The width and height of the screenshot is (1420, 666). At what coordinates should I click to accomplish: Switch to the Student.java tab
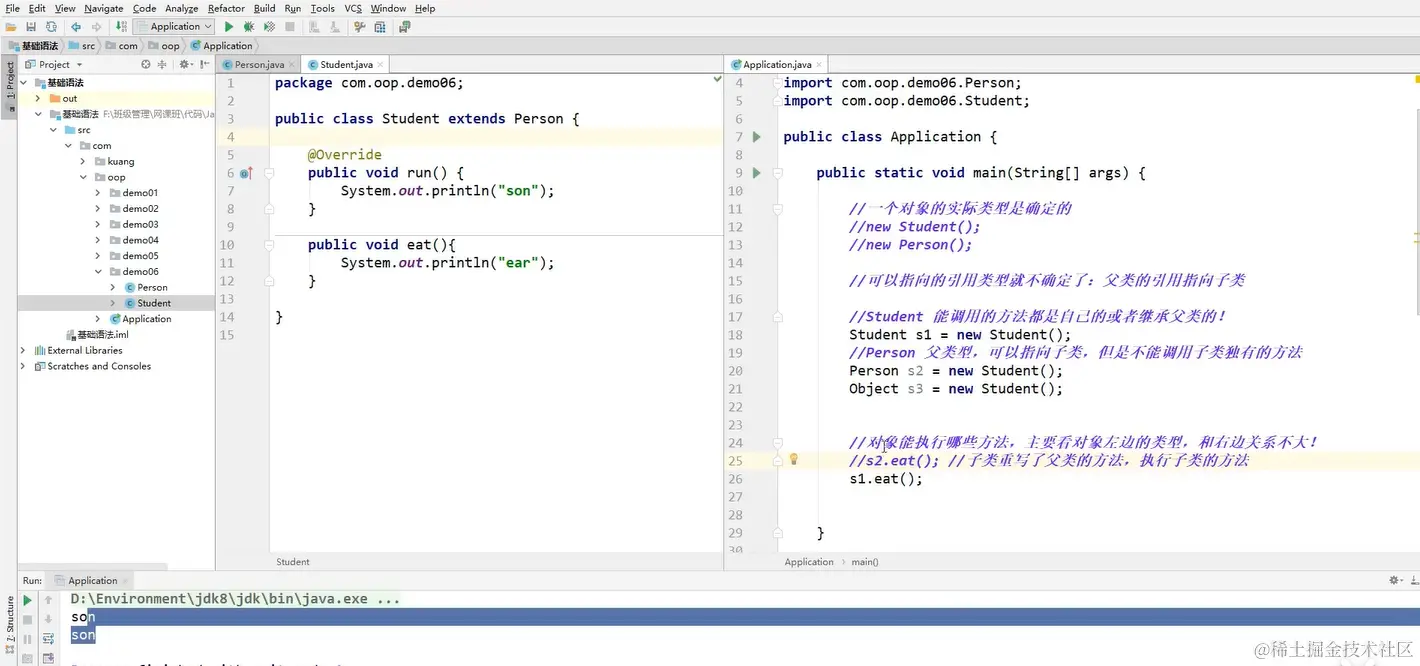click(x=346, y=64)
